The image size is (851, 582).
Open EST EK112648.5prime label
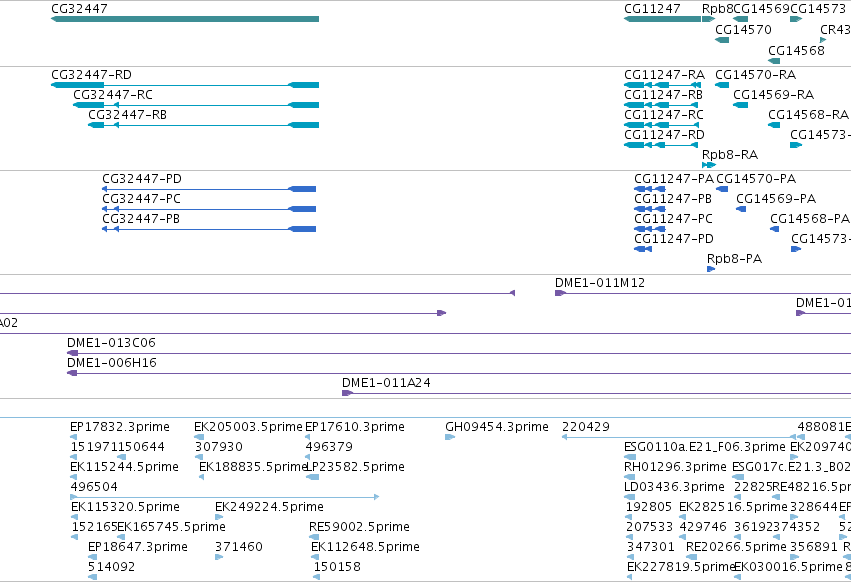pyautogui.click(x=365, y=547)
